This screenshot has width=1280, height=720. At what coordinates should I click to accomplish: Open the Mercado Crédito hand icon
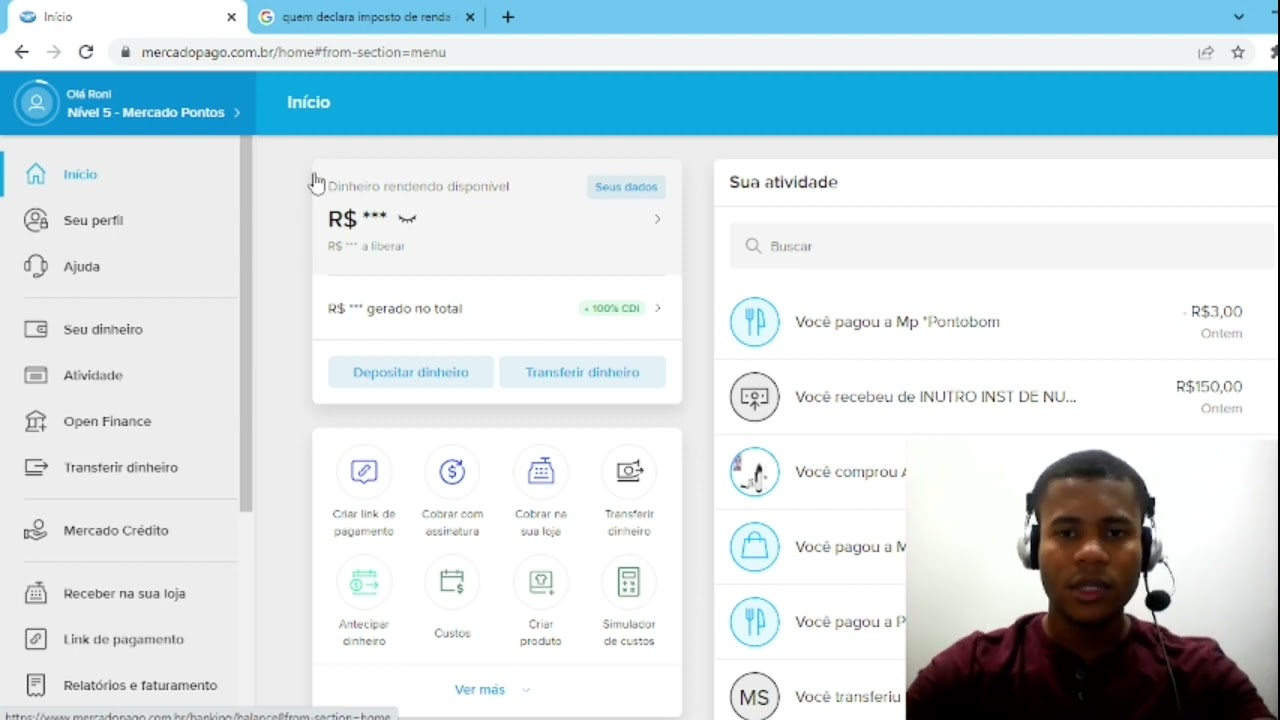coord(36,530)
